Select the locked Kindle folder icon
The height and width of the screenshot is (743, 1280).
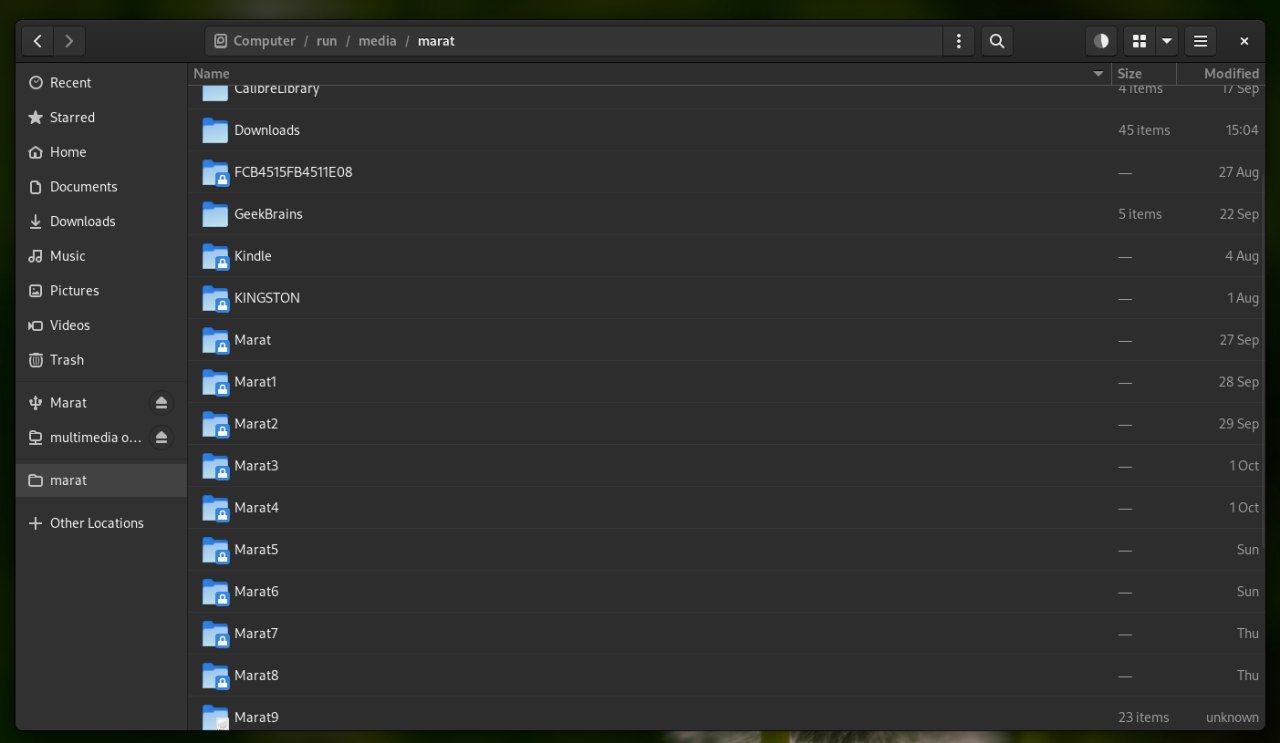[215, 257]
